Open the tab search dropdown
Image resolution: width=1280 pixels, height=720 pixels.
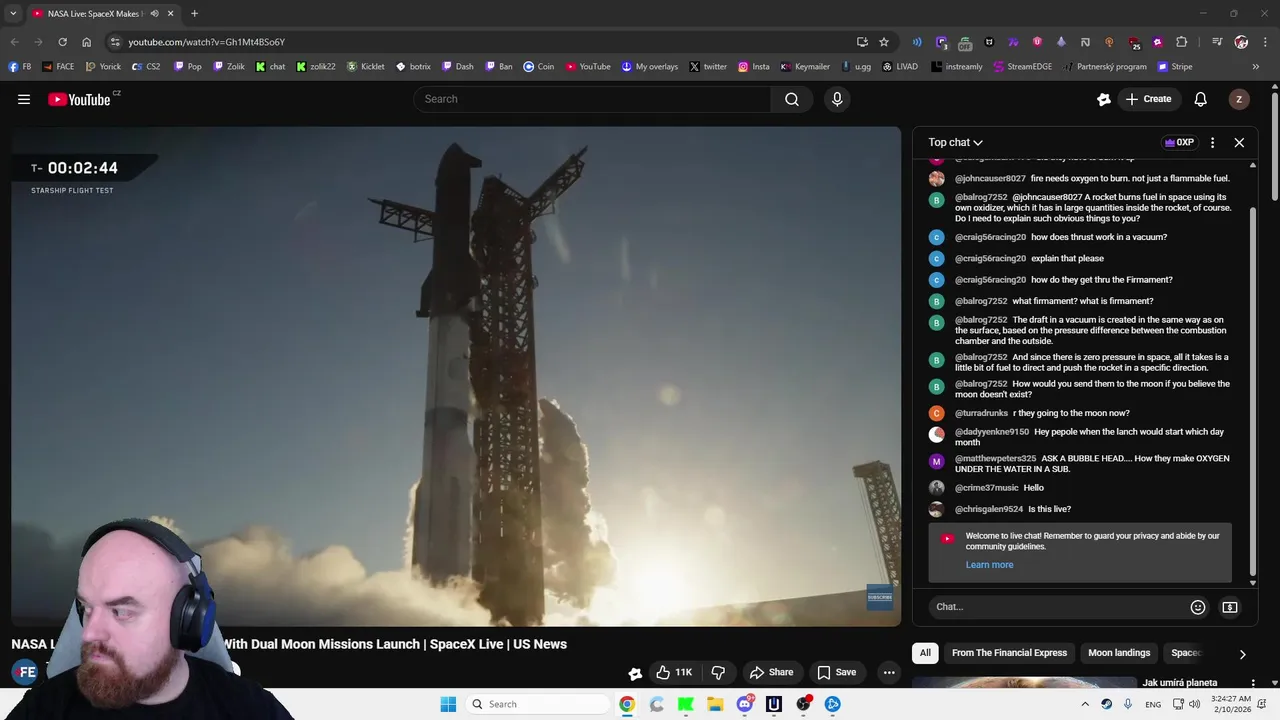[x=13, y=14]
